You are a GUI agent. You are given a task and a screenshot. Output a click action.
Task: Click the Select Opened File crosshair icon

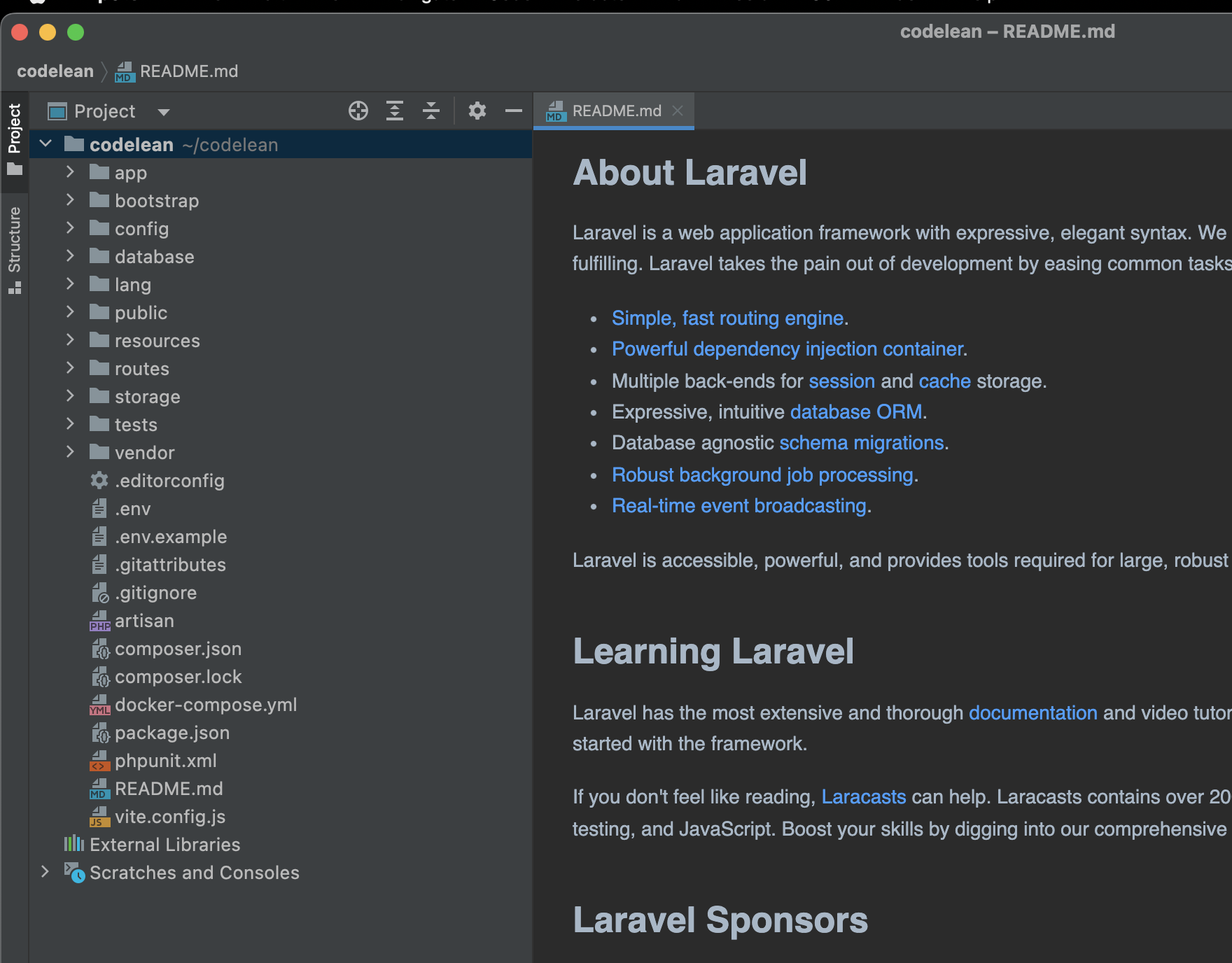coord(358,111)
